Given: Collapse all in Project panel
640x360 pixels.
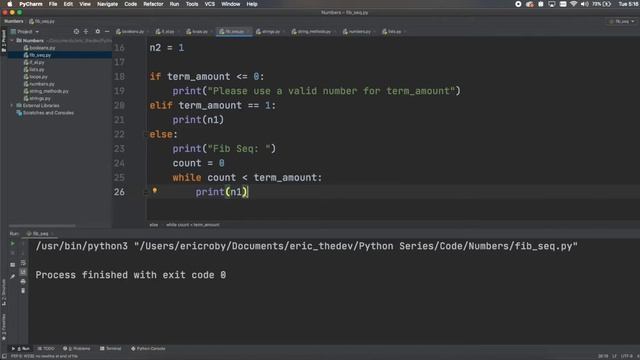Looking at the screenshot, I should (x=86, y=31).
